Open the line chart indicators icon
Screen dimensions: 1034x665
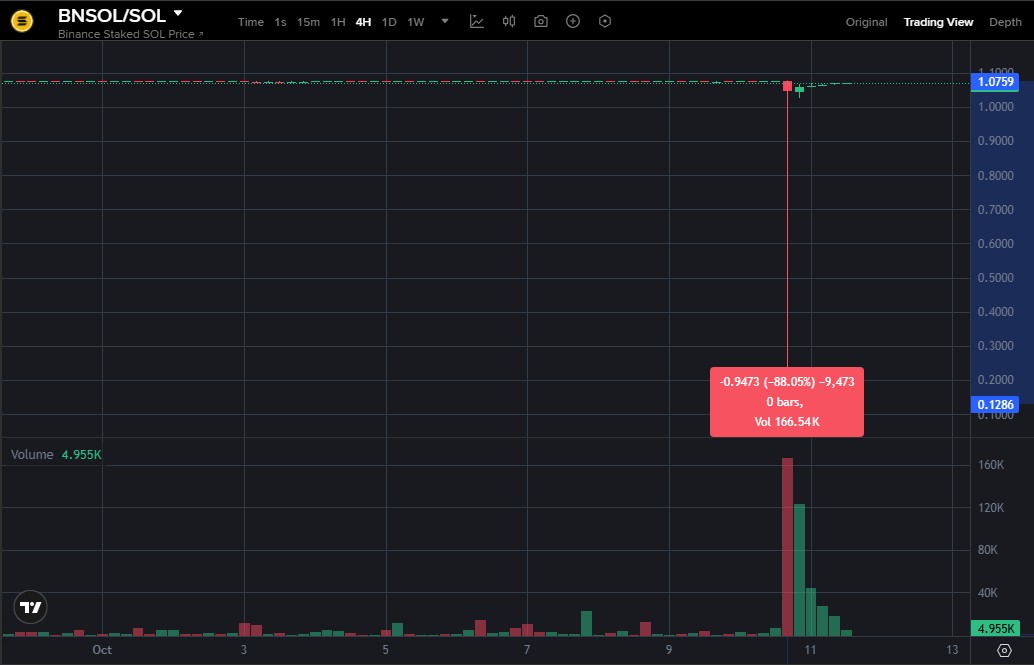click(477, 22)
